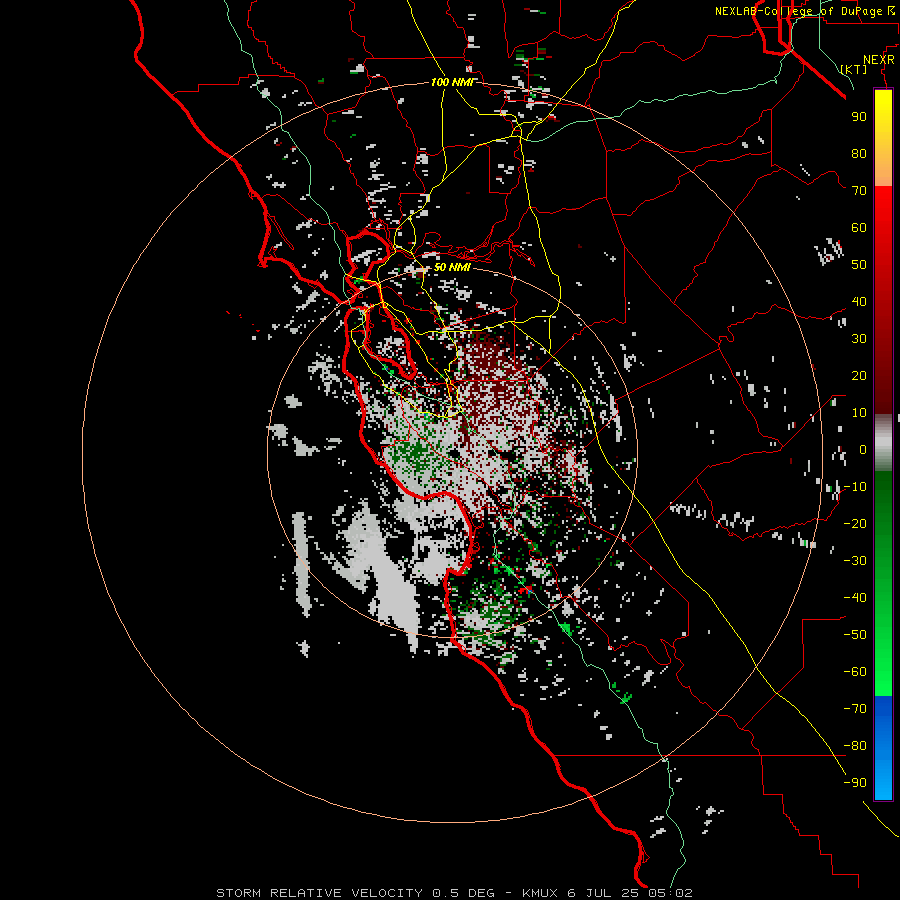The width and height of the screenshot is (900, 900).
Task: Select the -10 value on the velocity scale
Action: 855,487
